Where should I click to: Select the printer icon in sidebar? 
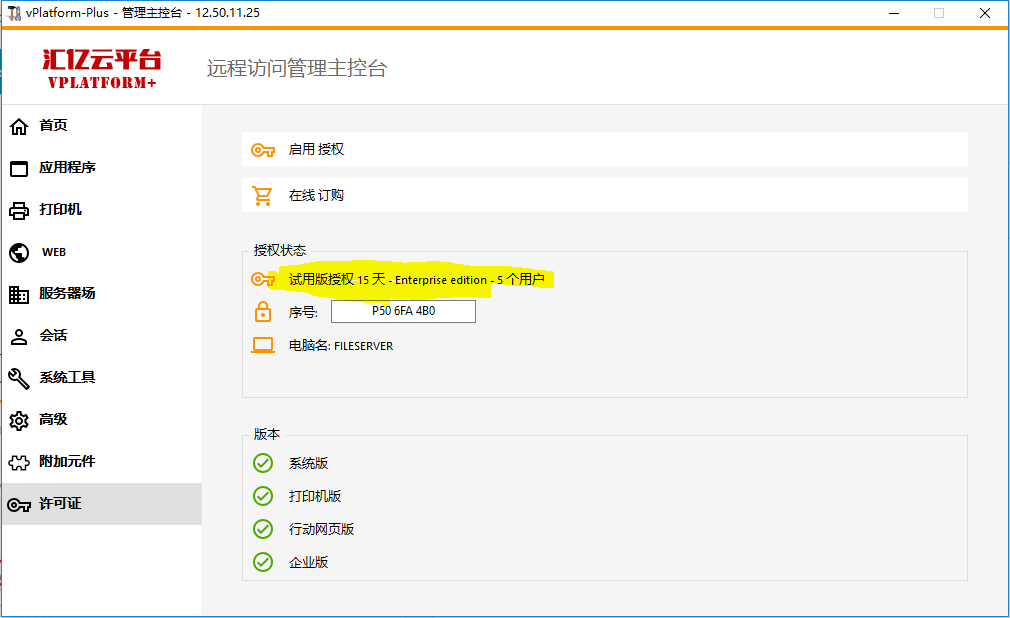tap(18, 210)
